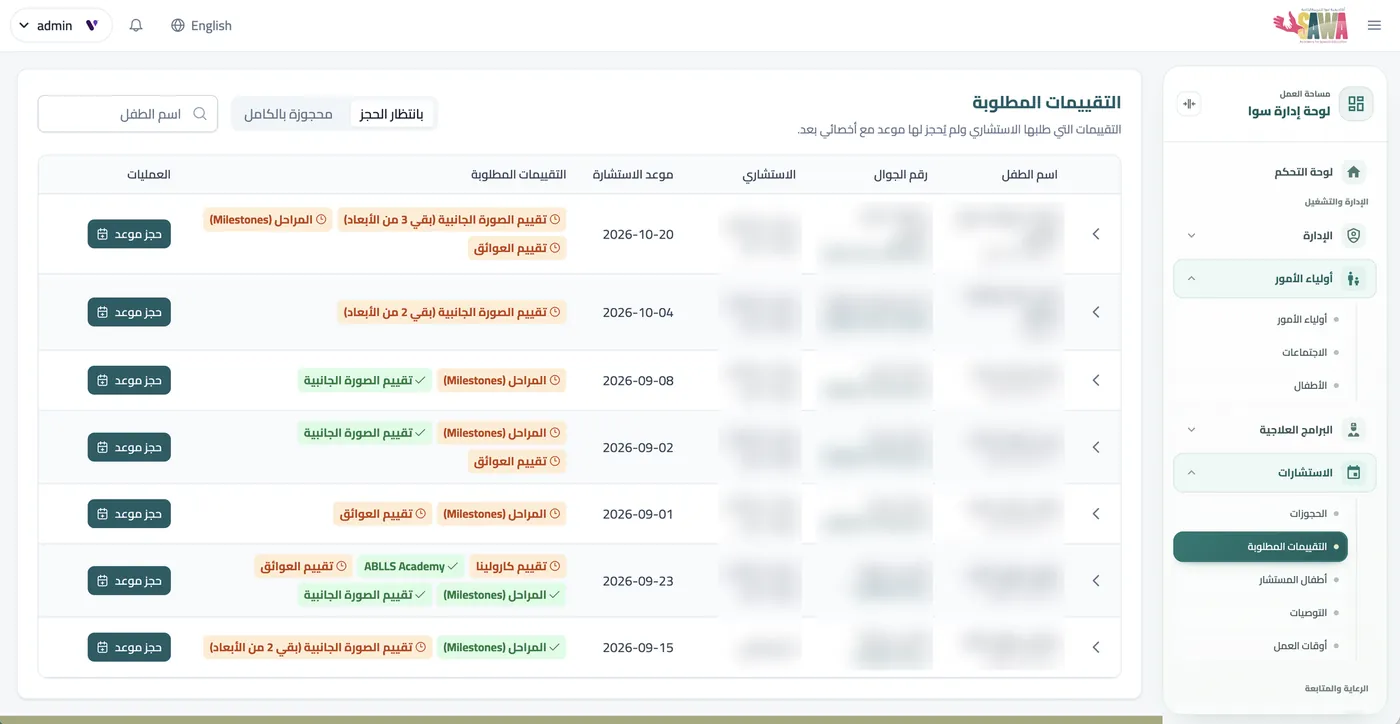Select التقييمات المطلوبة in the sidebar
1400x724 pixels.
(1260, 547)
